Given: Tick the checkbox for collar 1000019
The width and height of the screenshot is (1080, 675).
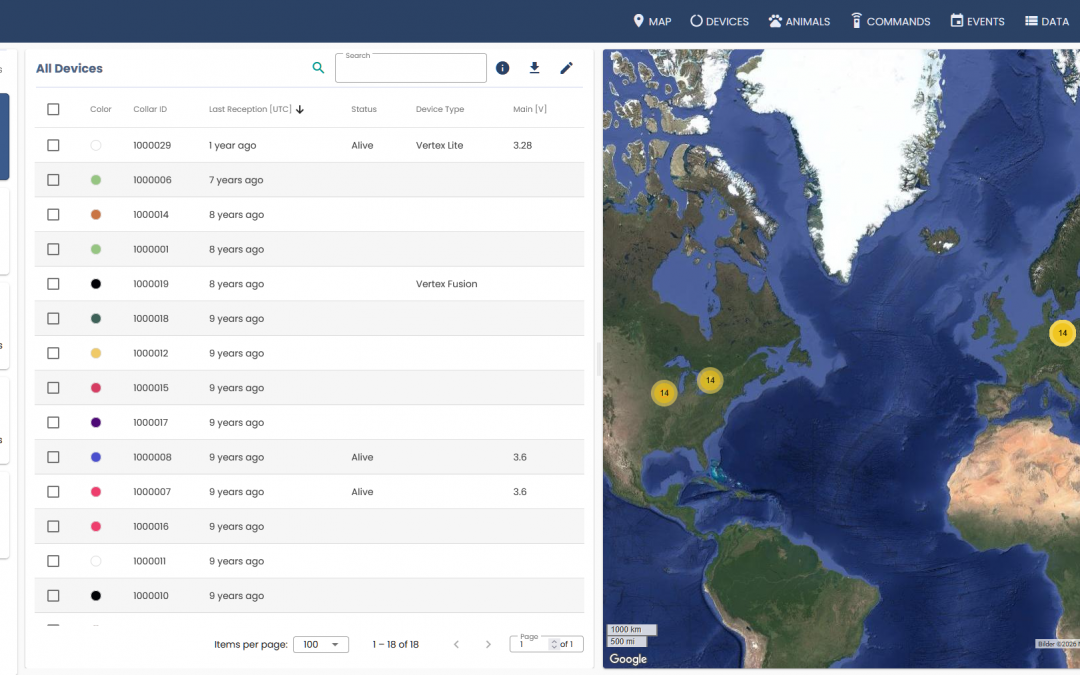Looking at the screenshot, I should [x=54, y=284].
